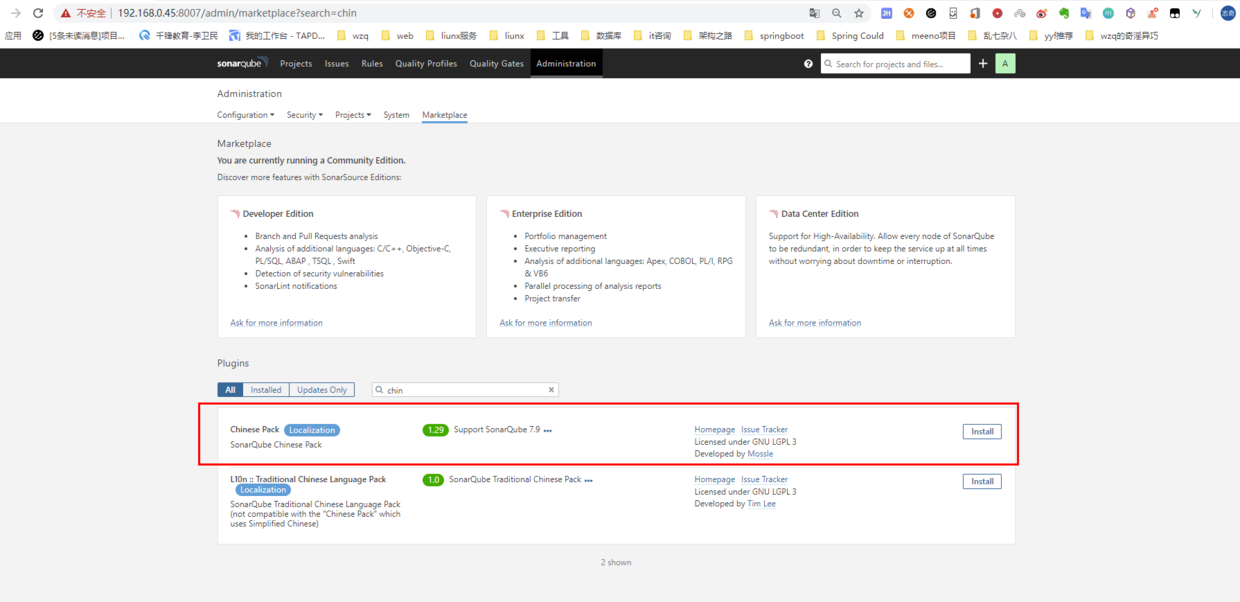Ask for more information on Enterprise Edition
1240x602 pixels.
tap(546, 323)
